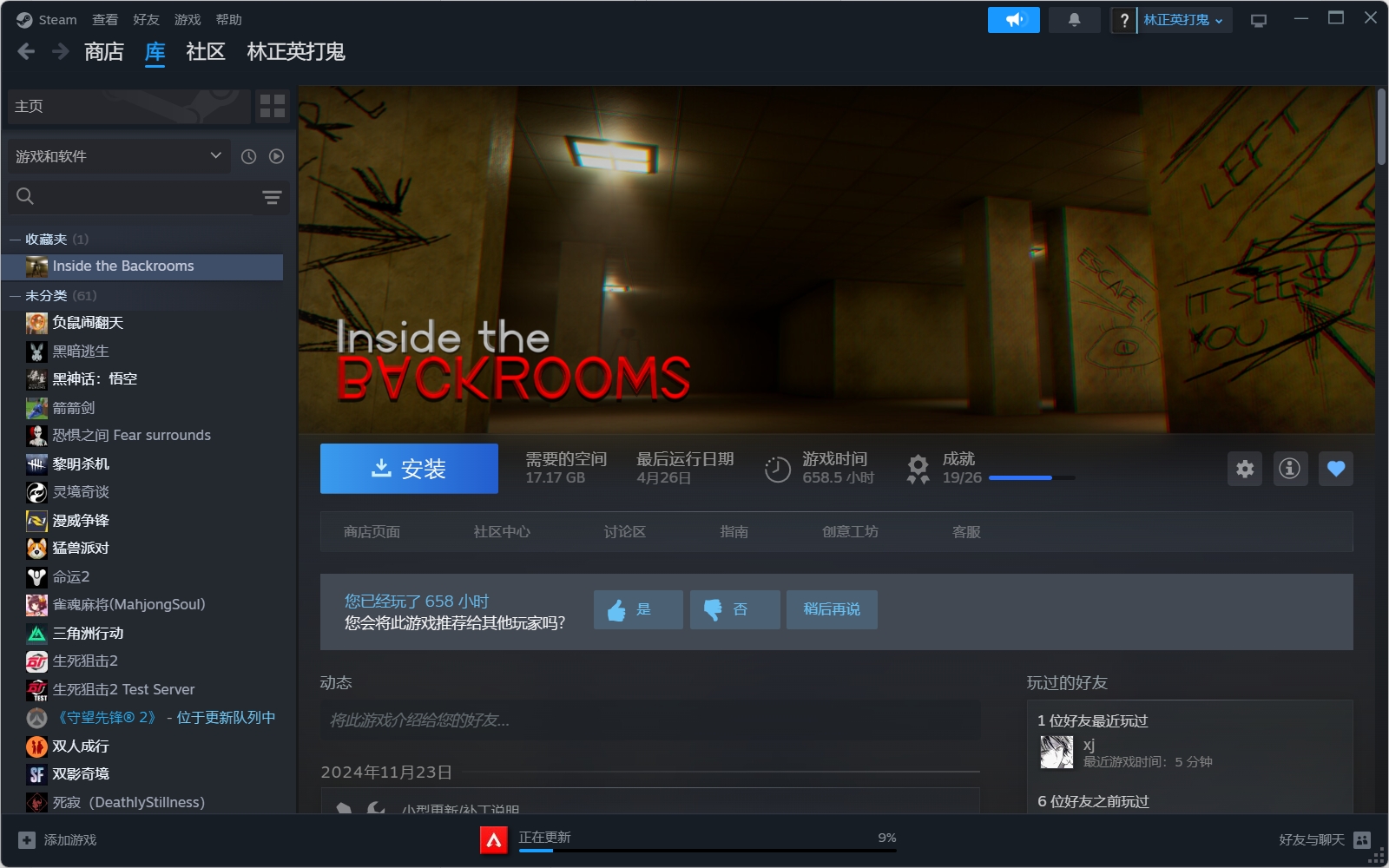Click the thumbs up recommend button

[x=638, y=609]
